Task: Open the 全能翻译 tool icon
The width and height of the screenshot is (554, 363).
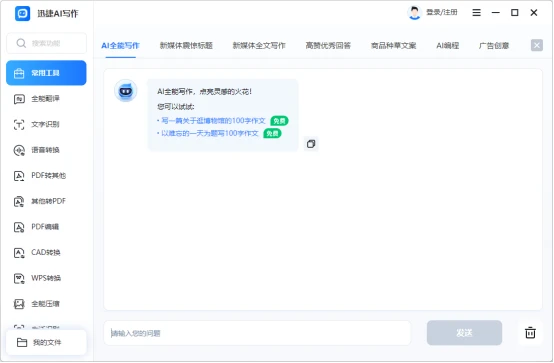Action: click(x=19, y=99)
